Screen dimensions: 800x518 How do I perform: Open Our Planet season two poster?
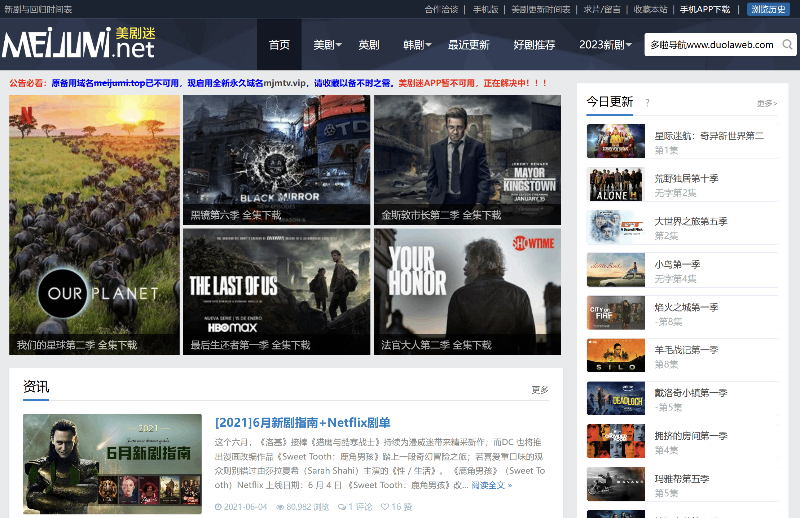[x=94, y=225]
